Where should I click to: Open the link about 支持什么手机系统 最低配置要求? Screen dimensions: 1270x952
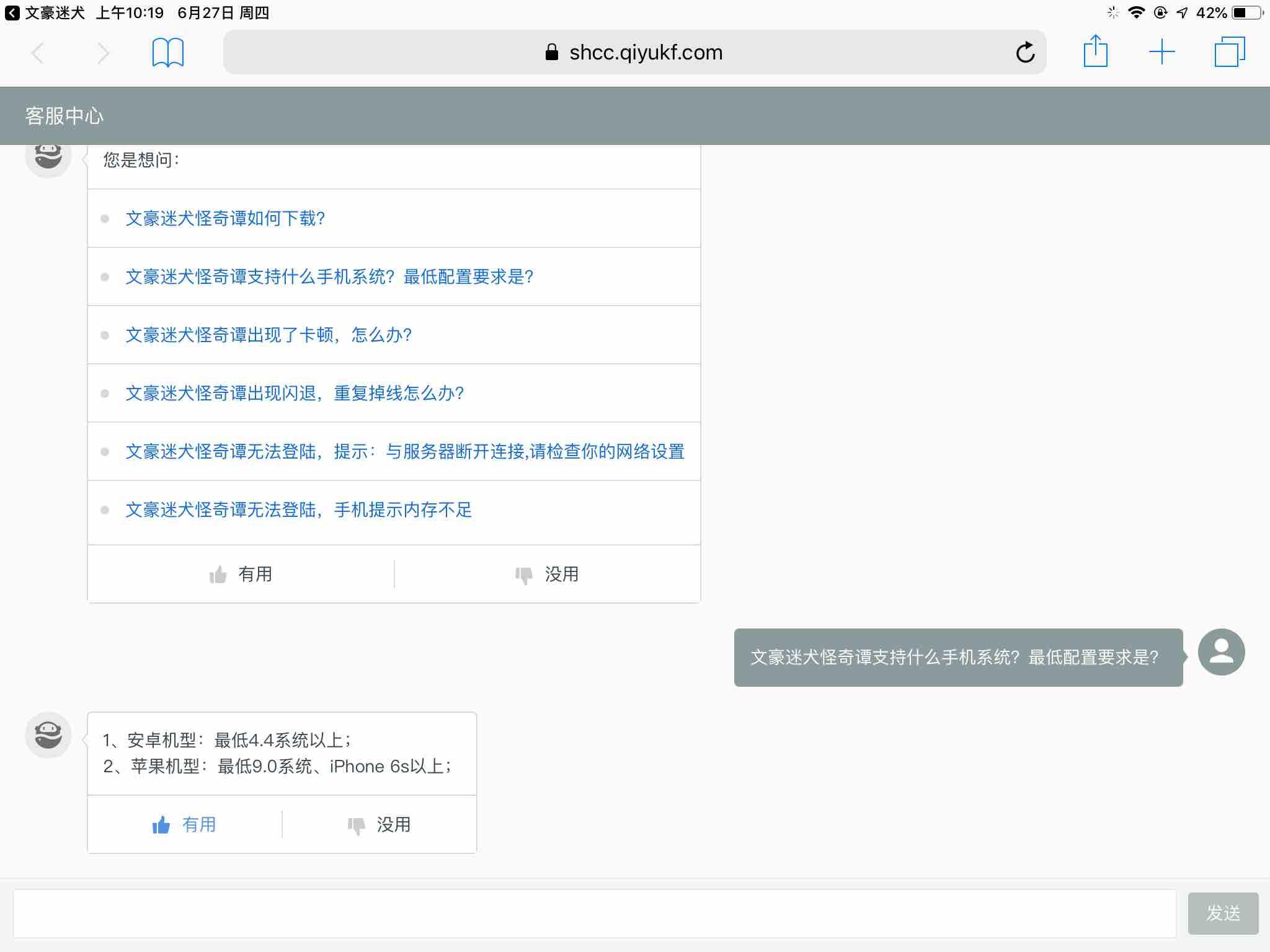coord(330,276)
